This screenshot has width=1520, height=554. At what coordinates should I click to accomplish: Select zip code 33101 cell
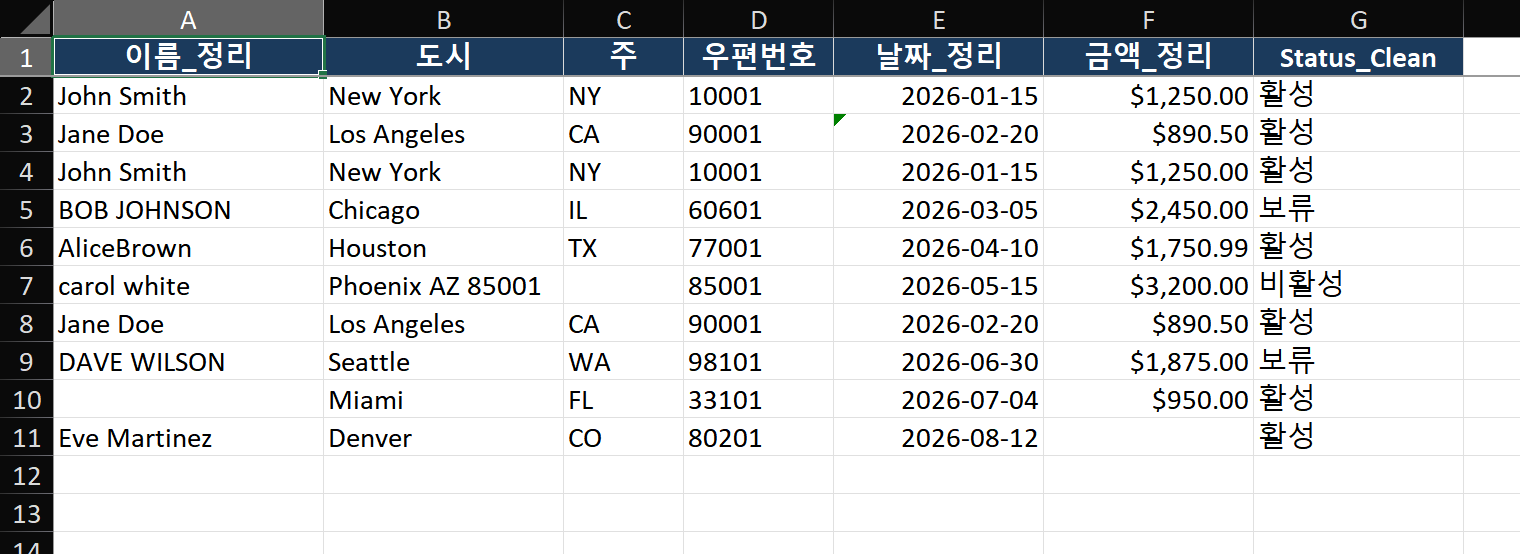click(x=759, y=399)
